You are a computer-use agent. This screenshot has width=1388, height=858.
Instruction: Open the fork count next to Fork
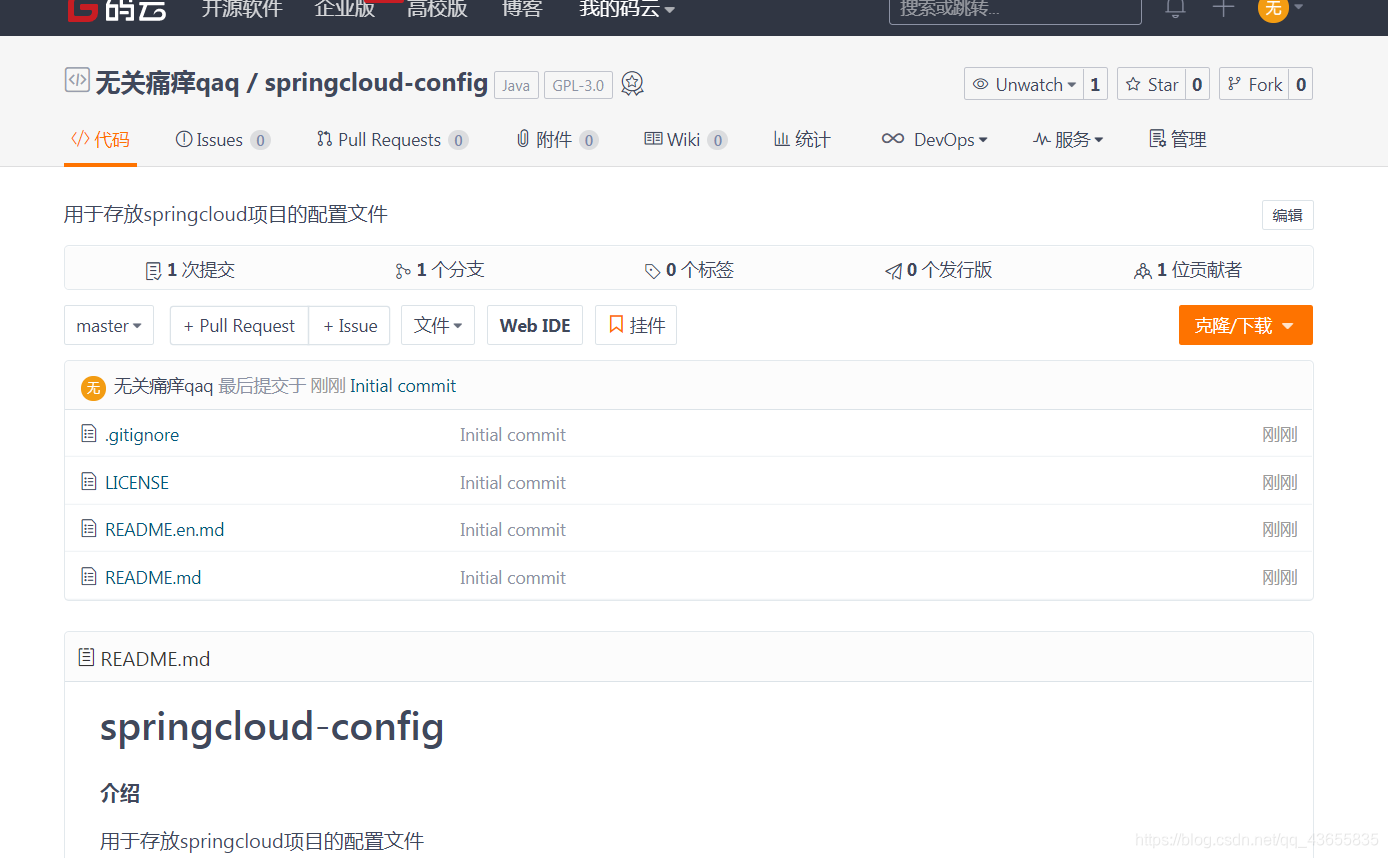coord(1301,84)
